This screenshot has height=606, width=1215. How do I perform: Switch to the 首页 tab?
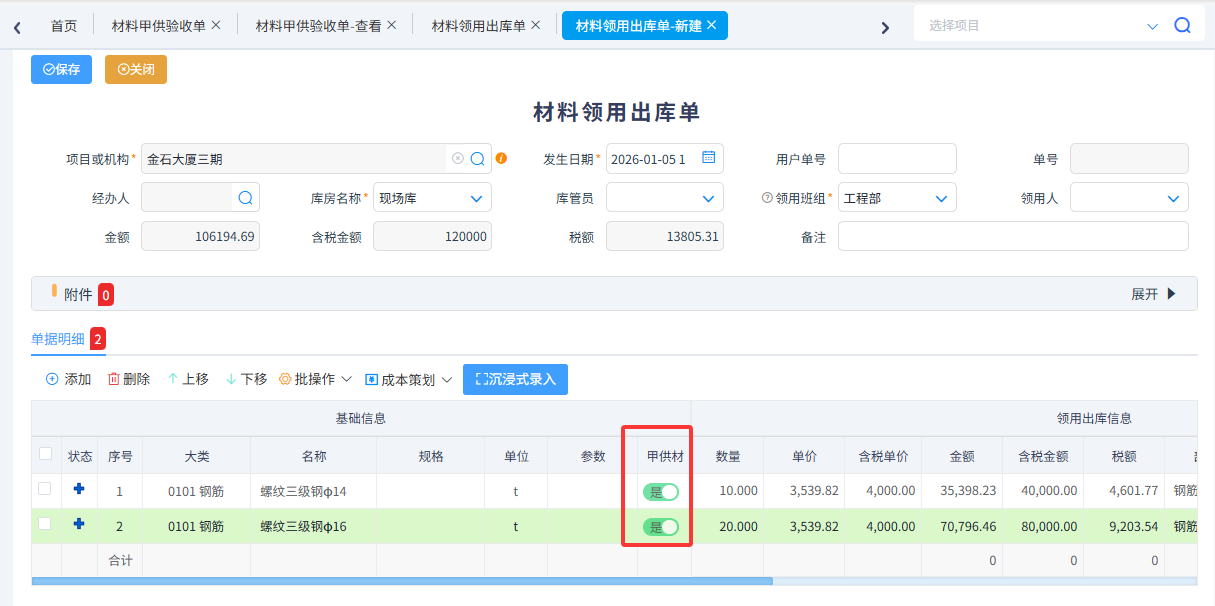click(63, 25)
